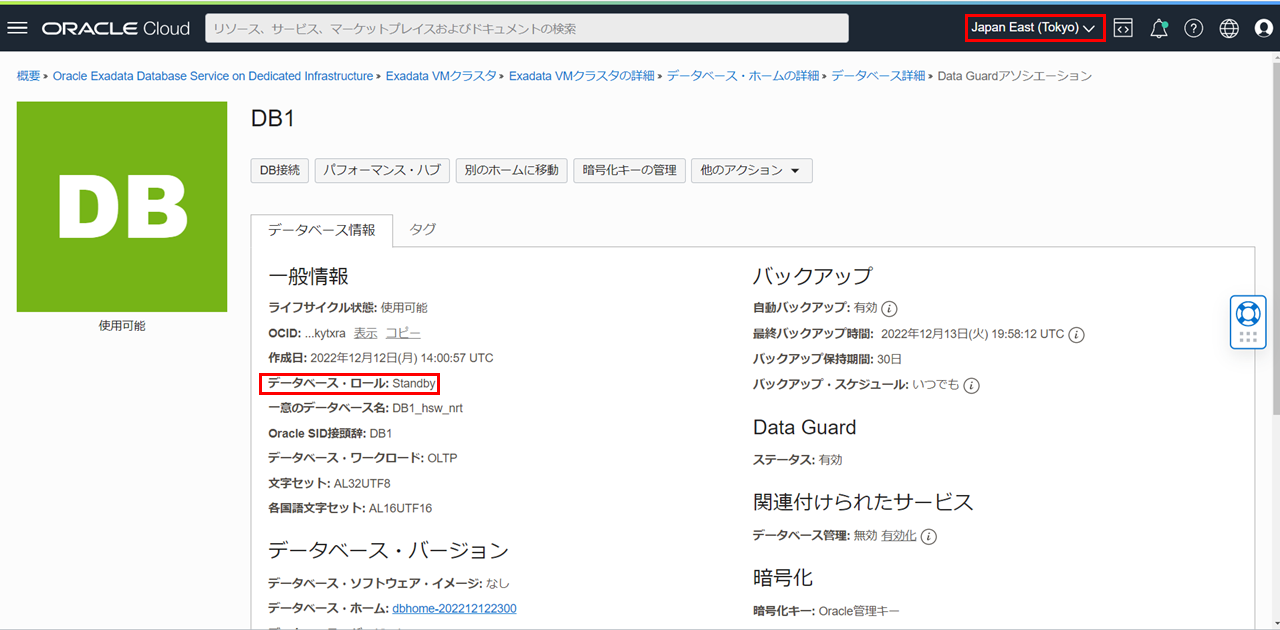Show info for 最終バックアップ時間
The image size is (1280, 630).
coord(1077,334)
